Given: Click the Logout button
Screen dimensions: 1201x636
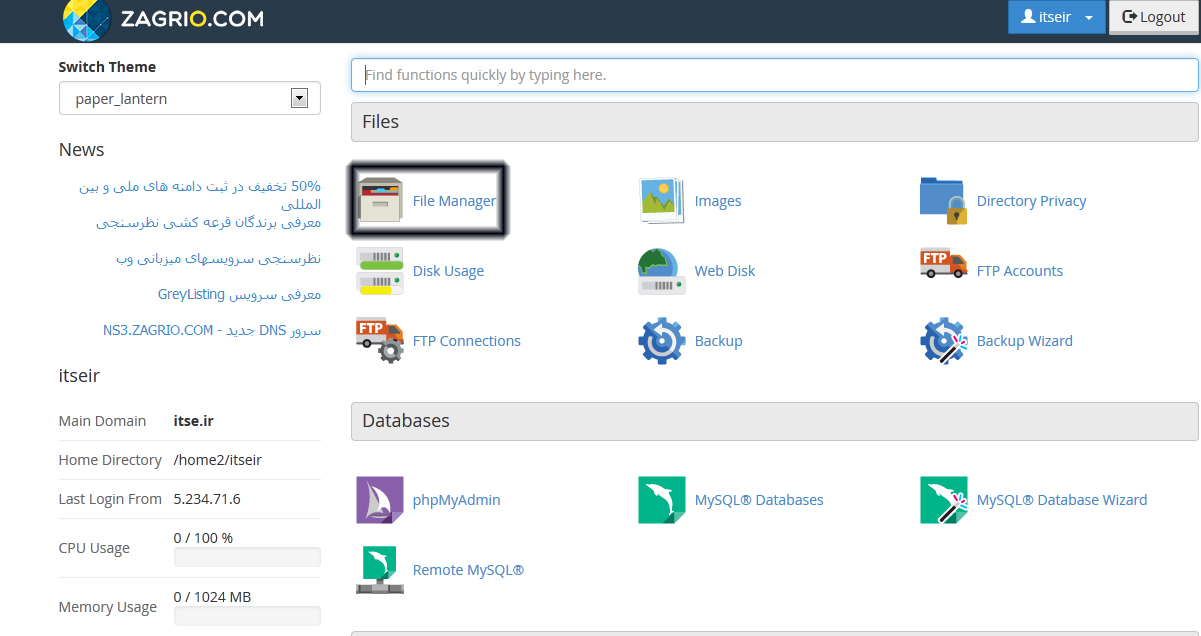Looking at the screenshot, I should 1155,17.
